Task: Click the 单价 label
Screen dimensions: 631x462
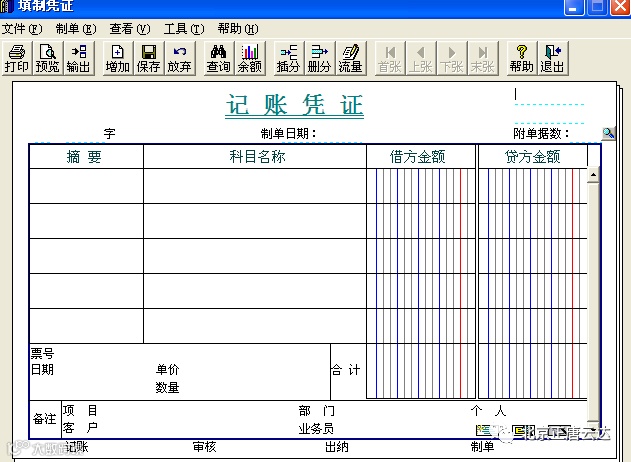Action: [x=167, y=369]
